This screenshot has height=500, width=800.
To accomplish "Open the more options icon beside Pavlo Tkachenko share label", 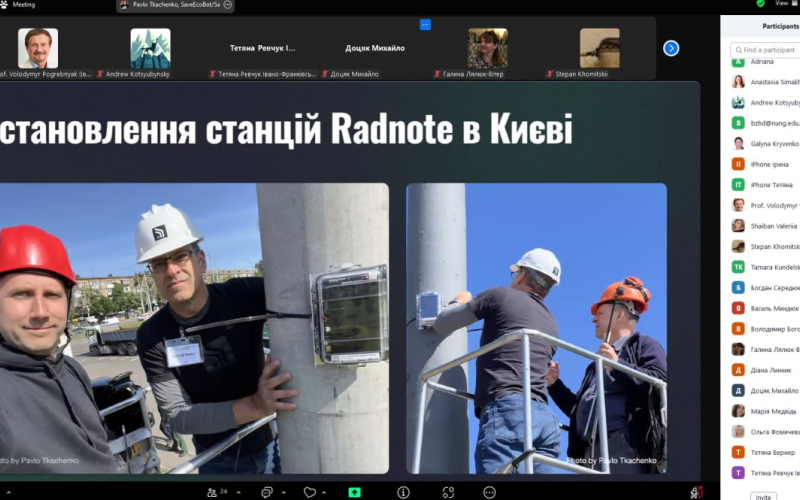I will click(x=228, y=5).
